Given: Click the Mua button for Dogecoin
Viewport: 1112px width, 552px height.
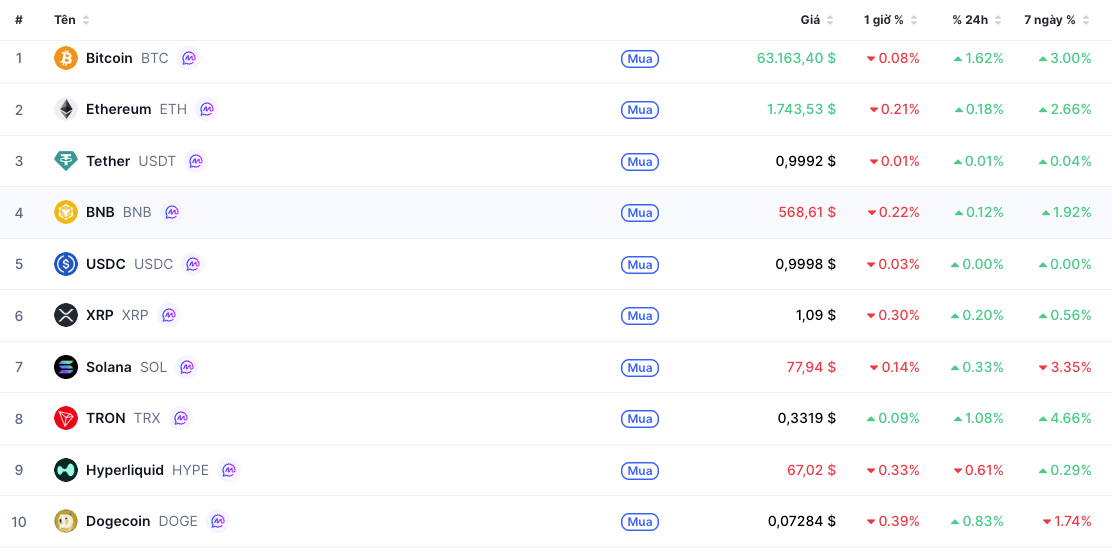Looking at the screenshot, I should [x=640, y=522].
